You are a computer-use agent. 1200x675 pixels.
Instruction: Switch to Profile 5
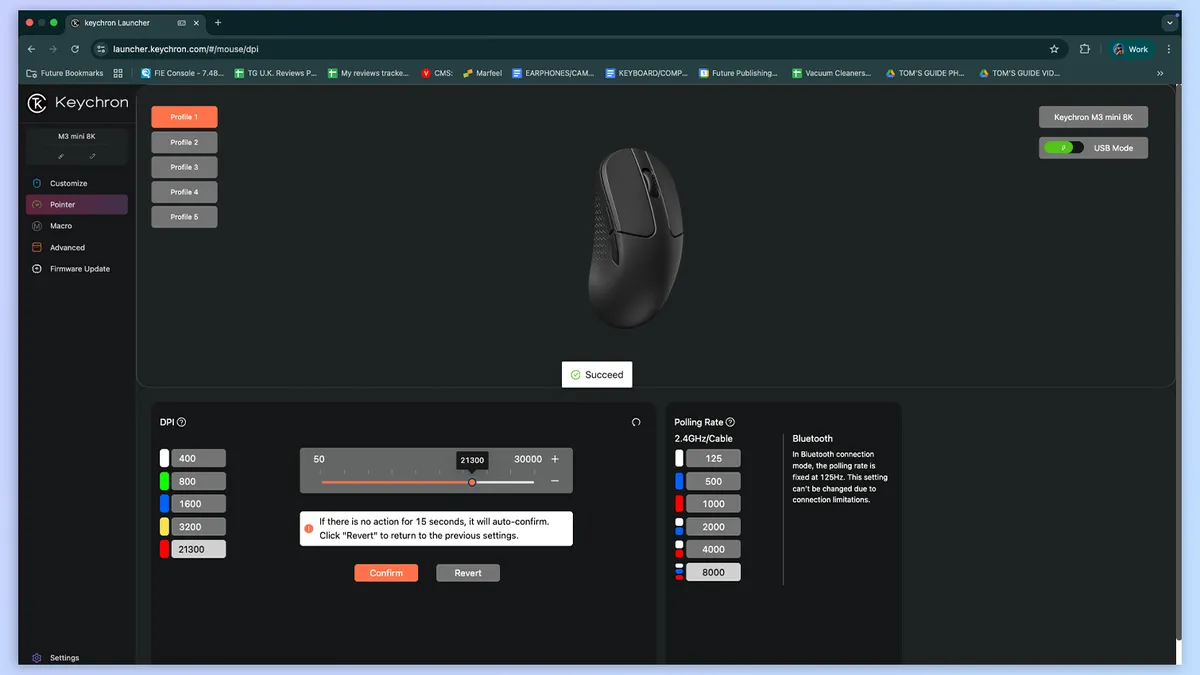(184, 217)
